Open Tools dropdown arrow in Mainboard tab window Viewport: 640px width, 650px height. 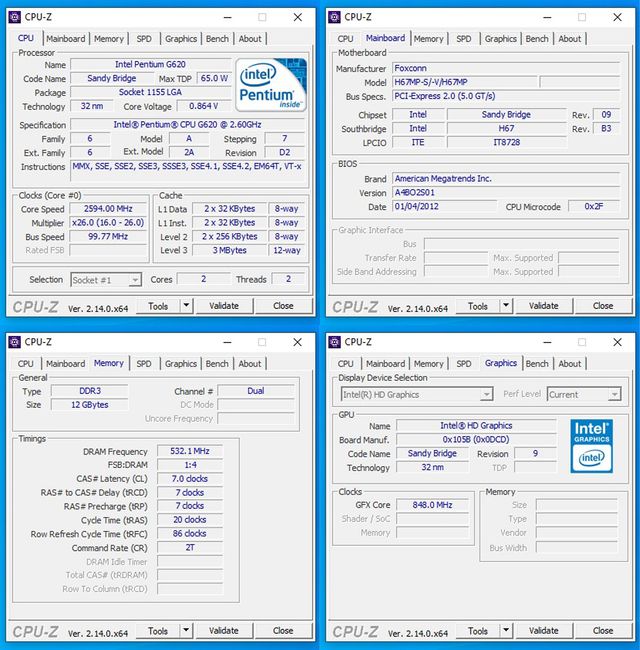click(x=506, y=306)
